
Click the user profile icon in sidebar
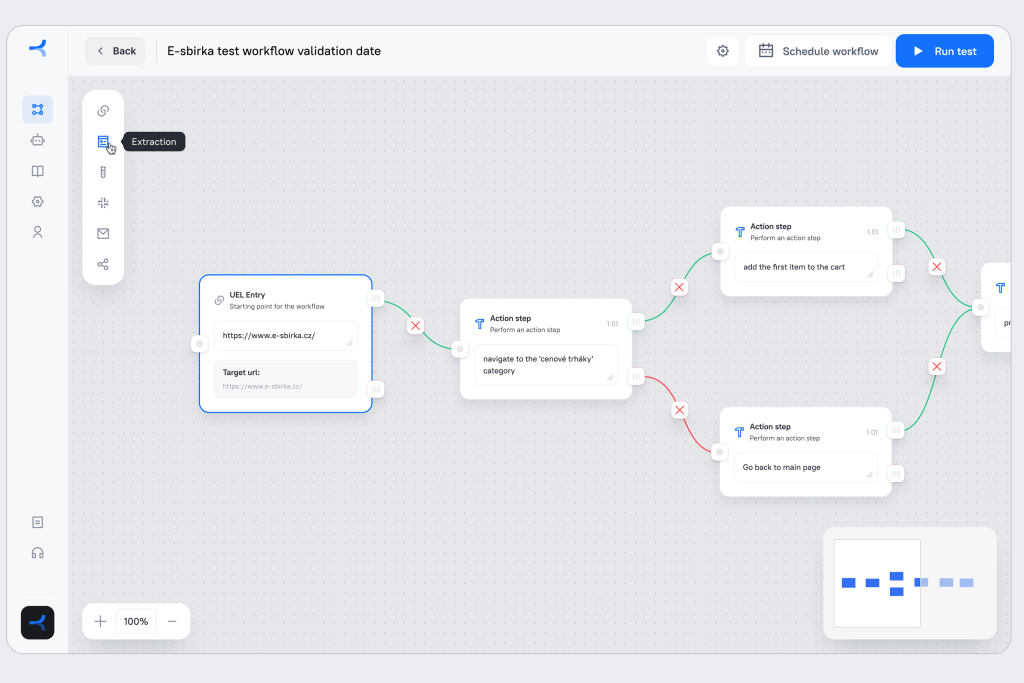pos(37,232)
